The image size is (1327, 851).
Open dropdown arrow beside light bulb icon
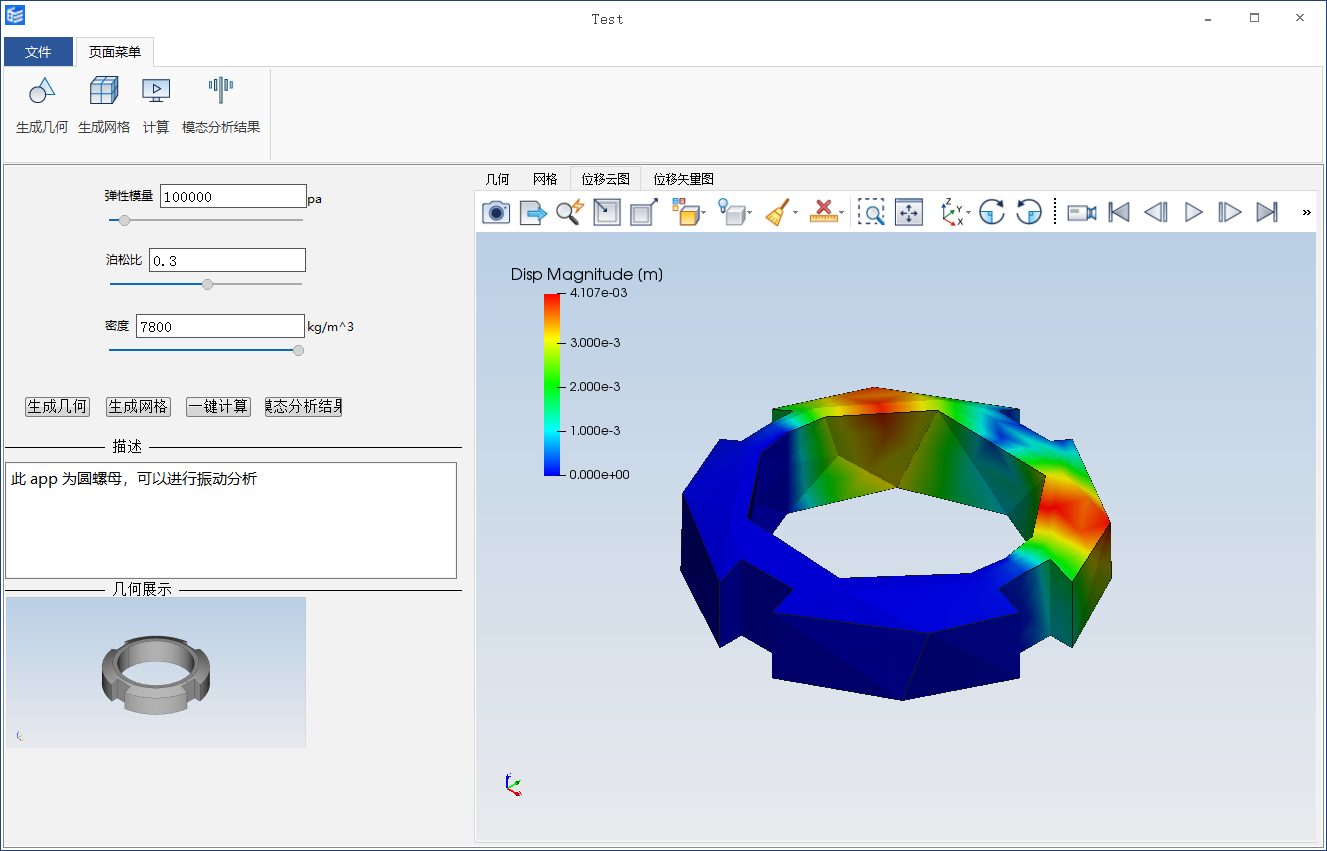coord(751,212)
